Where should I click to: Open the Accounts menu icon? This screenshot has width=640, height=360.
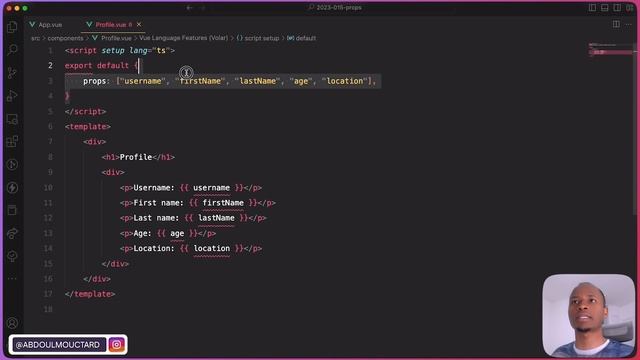pyautogui.click(x=12, y=323)
